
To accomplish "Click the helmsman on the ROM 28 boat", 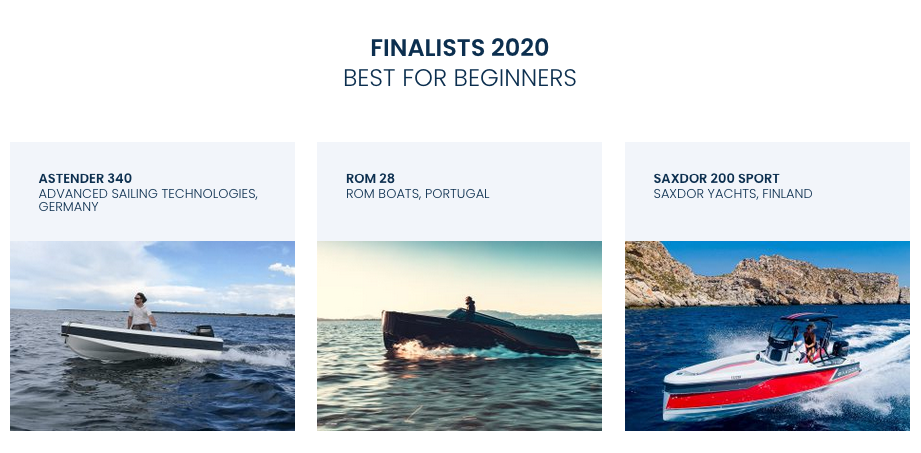I will point(469,306).
